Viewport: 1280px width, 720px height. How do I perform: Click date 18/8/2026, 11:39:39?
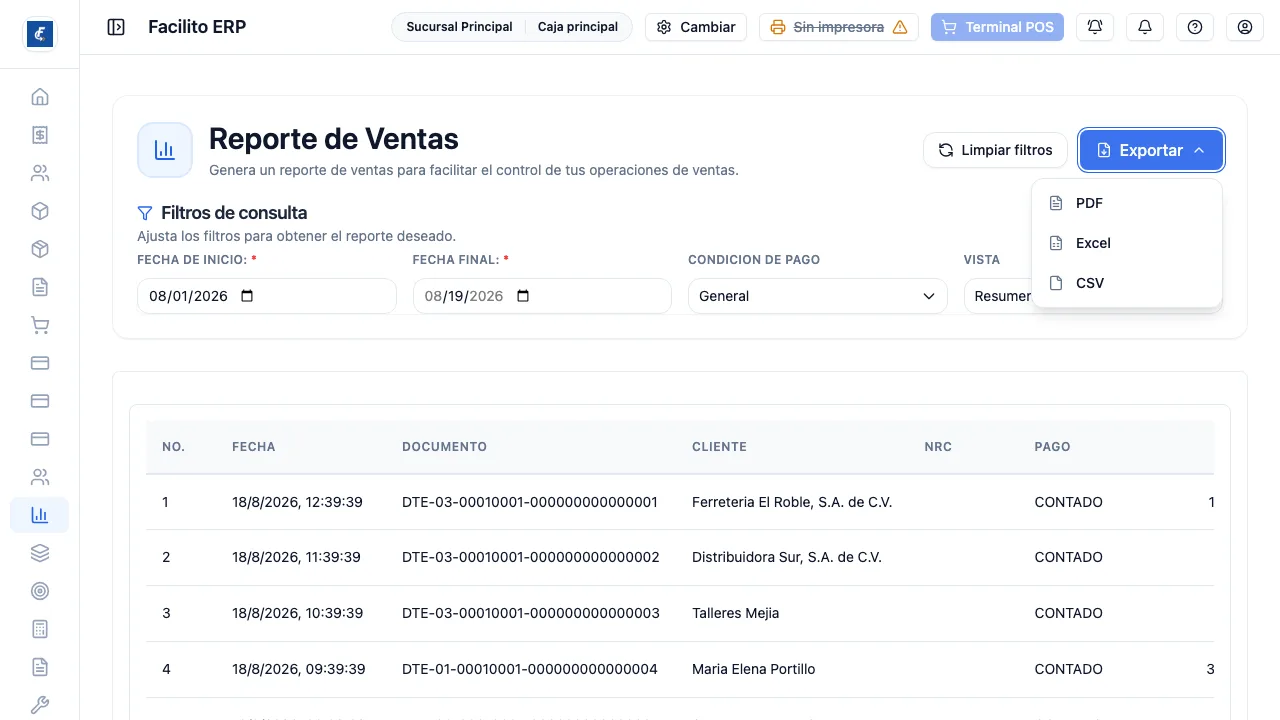[x=296, y=557]
